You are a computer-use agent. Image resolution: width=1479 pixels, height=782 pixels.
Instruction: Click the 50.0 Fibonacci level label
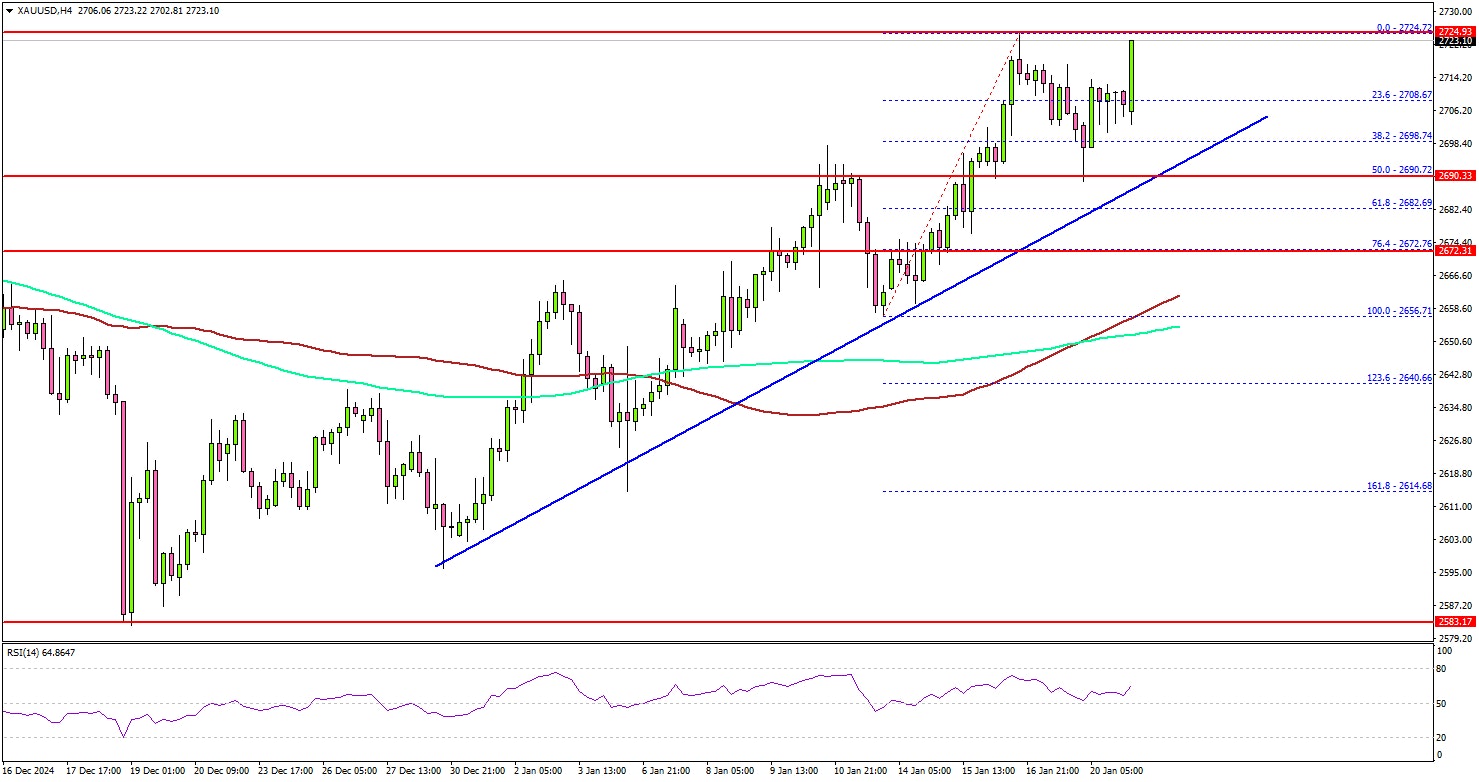pos(1399,171)
